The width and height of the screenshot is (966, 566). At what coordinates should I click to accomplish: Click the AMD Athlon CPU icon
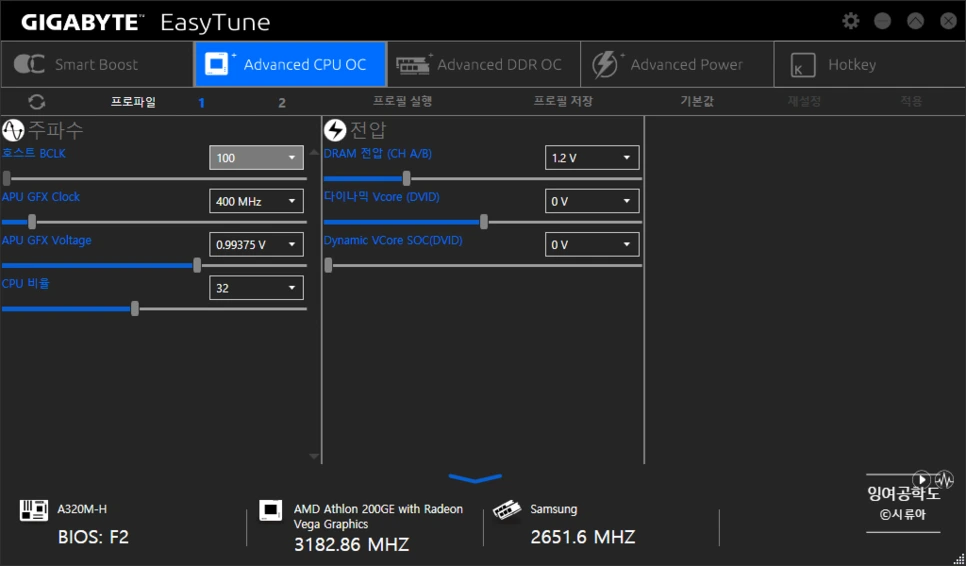point(270,511)
